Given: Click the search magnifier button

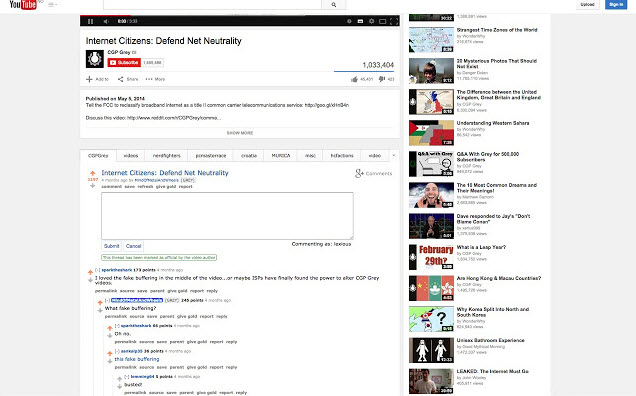Looking at the screenshot, I should 333,4.
